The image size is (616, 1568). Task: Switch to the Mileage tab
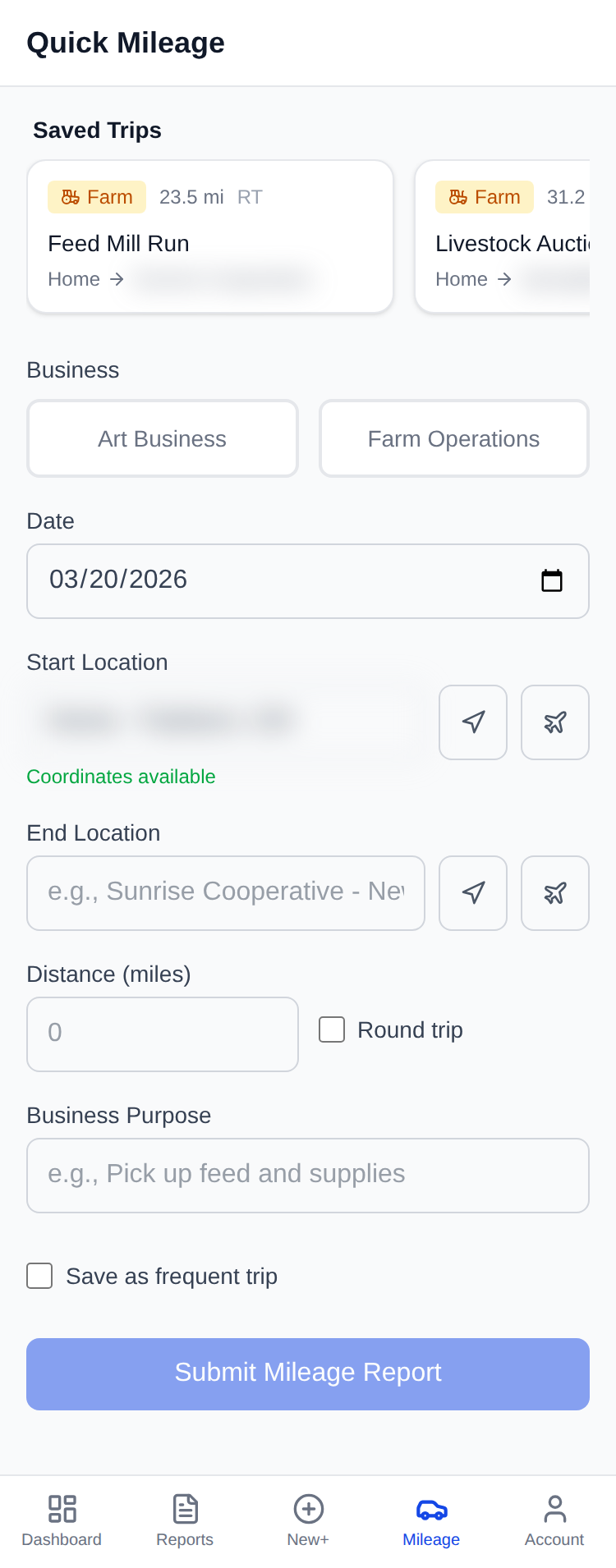[x=431, y=1519]
